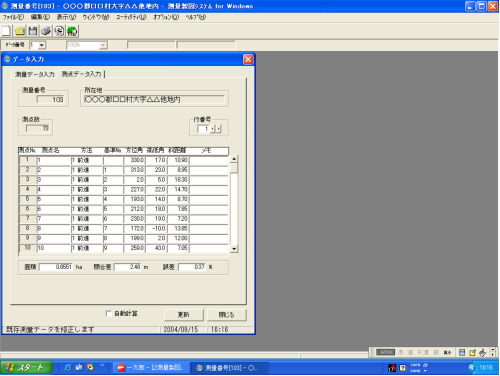Click the green tree toolbar icon
Viewport: 500px width, 376px height.
(72, 31)
